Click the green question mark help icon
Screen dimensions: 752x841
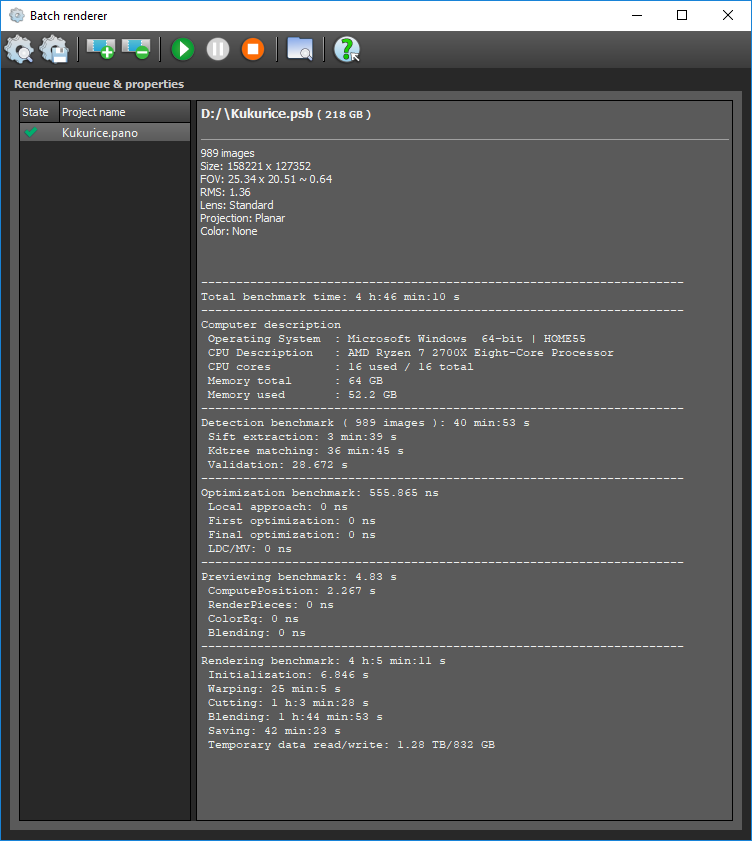[346, 49]
